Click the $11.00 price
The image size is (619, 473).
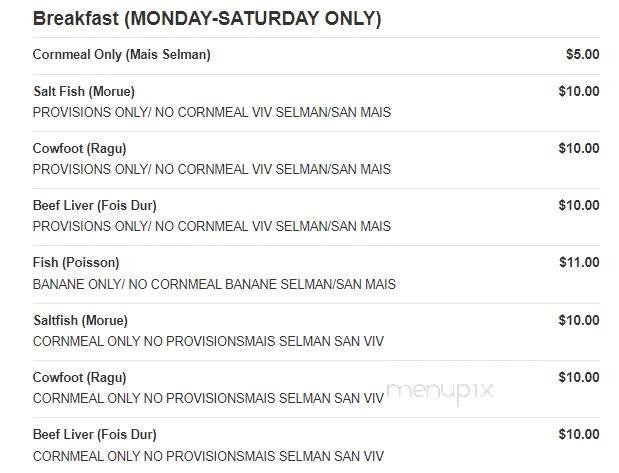578,262
